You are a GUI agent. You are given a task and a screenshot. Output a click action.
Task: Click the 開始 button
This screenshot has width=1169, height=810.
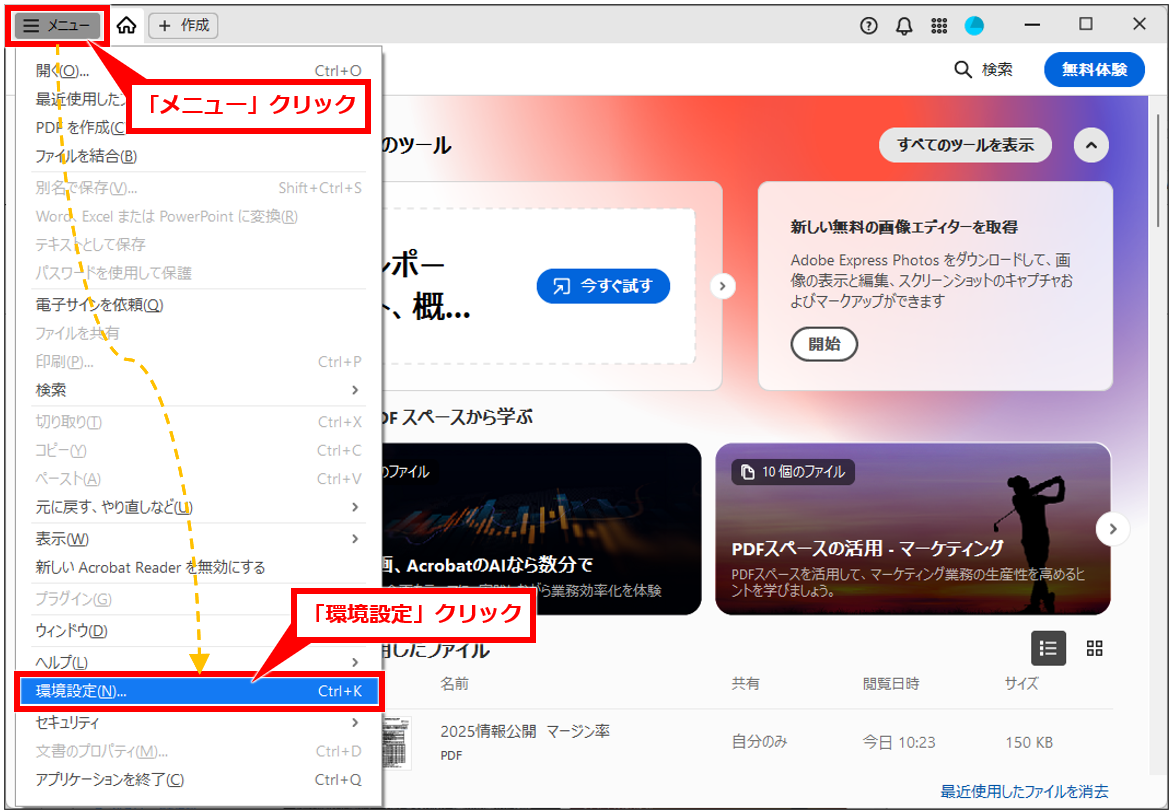[x=824, y=344]
